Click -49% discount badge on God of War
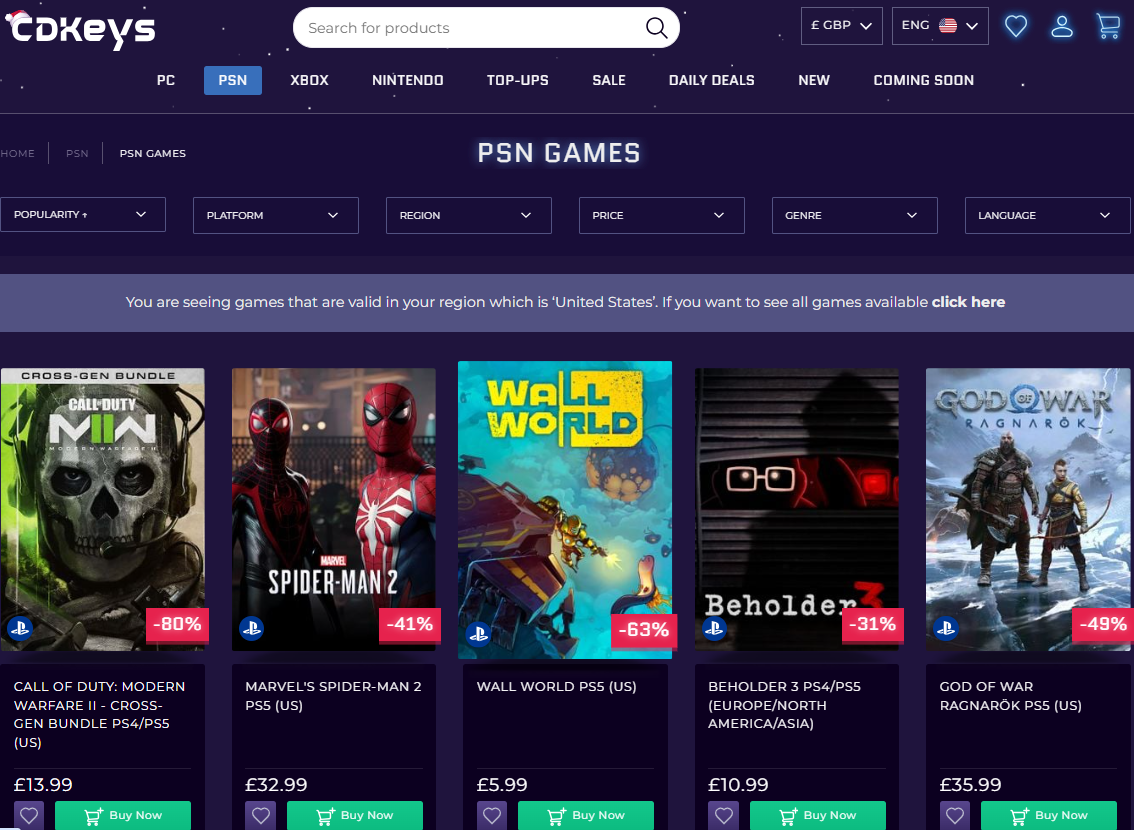The width and height of the screenshot is (1134, 830). pos(1103,624)
